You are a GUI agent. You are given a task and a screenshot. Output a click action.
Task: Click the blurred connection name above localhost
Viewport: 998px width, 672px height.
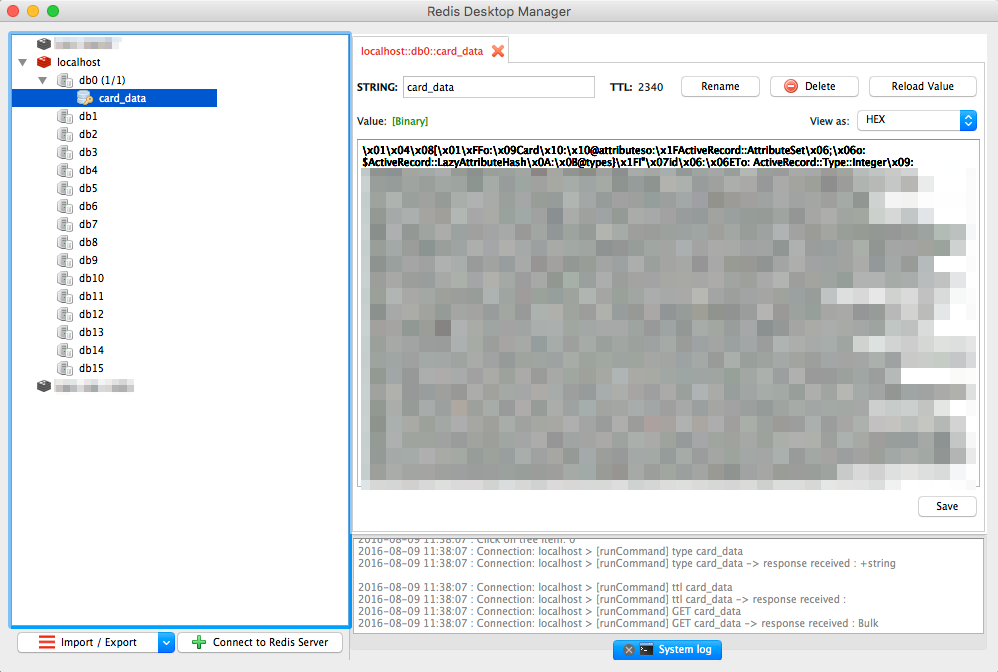click(87, 43)
